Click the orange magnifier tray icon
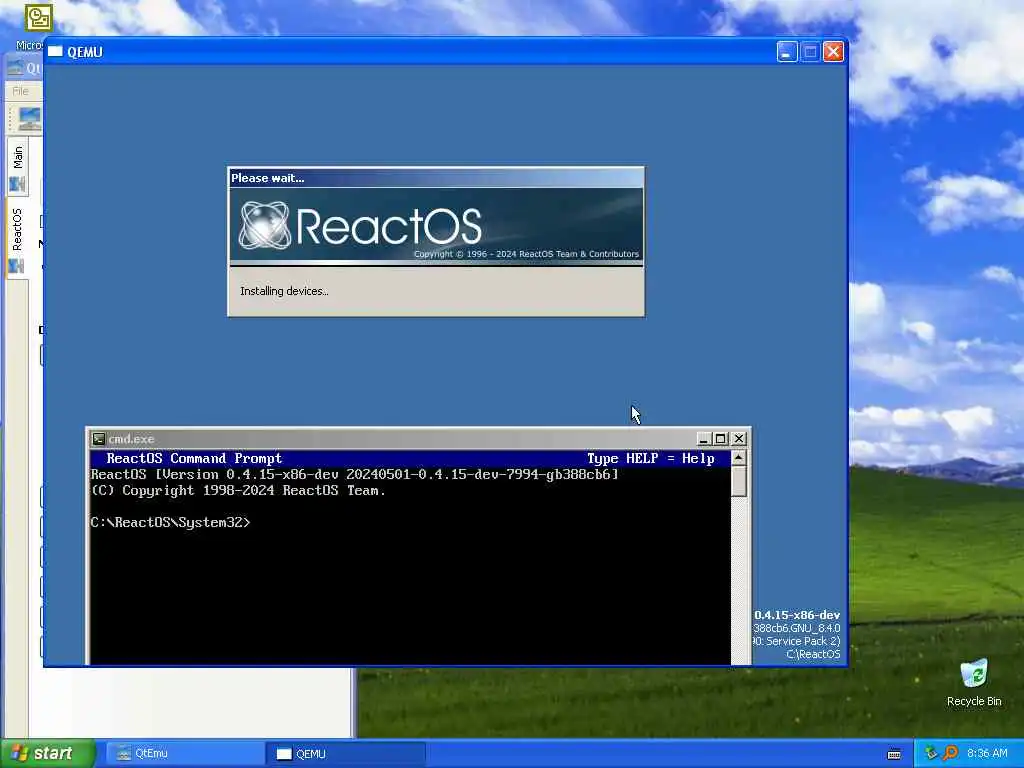The width and height of the screenshot is (1024, 768). 950,754
